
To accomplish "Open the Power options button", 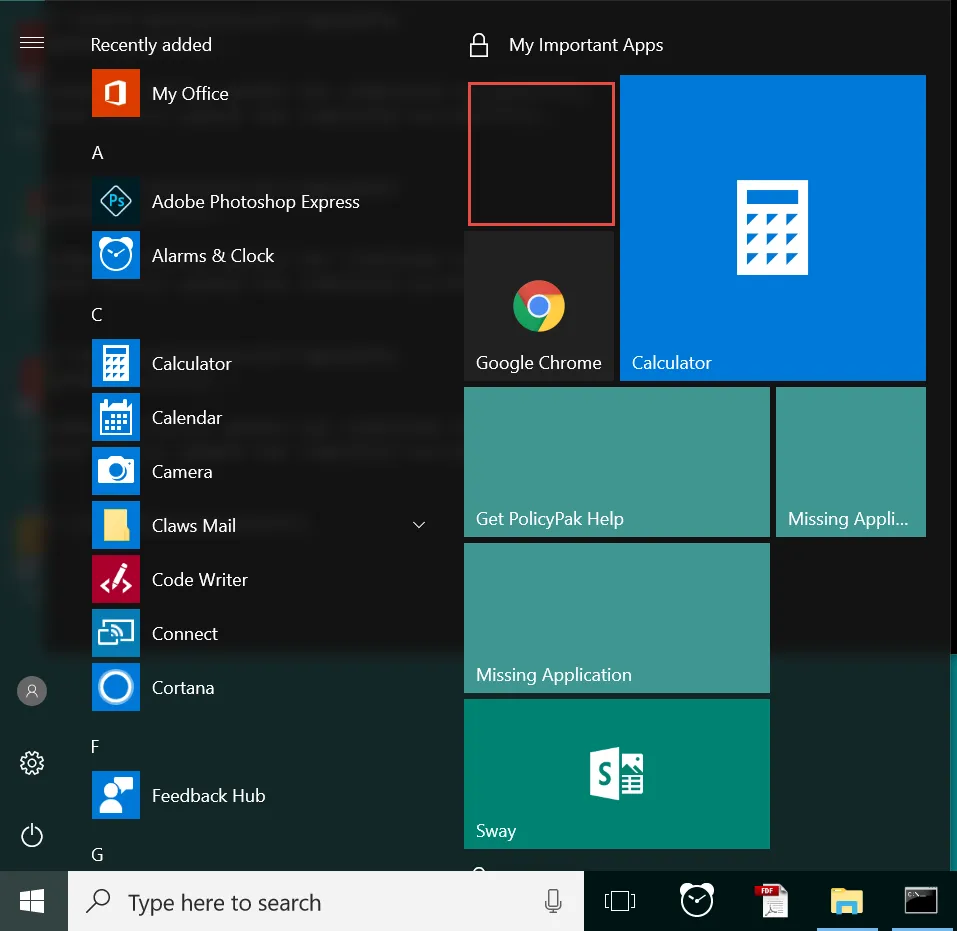I will pyautogui.click(x=32, y=835).
